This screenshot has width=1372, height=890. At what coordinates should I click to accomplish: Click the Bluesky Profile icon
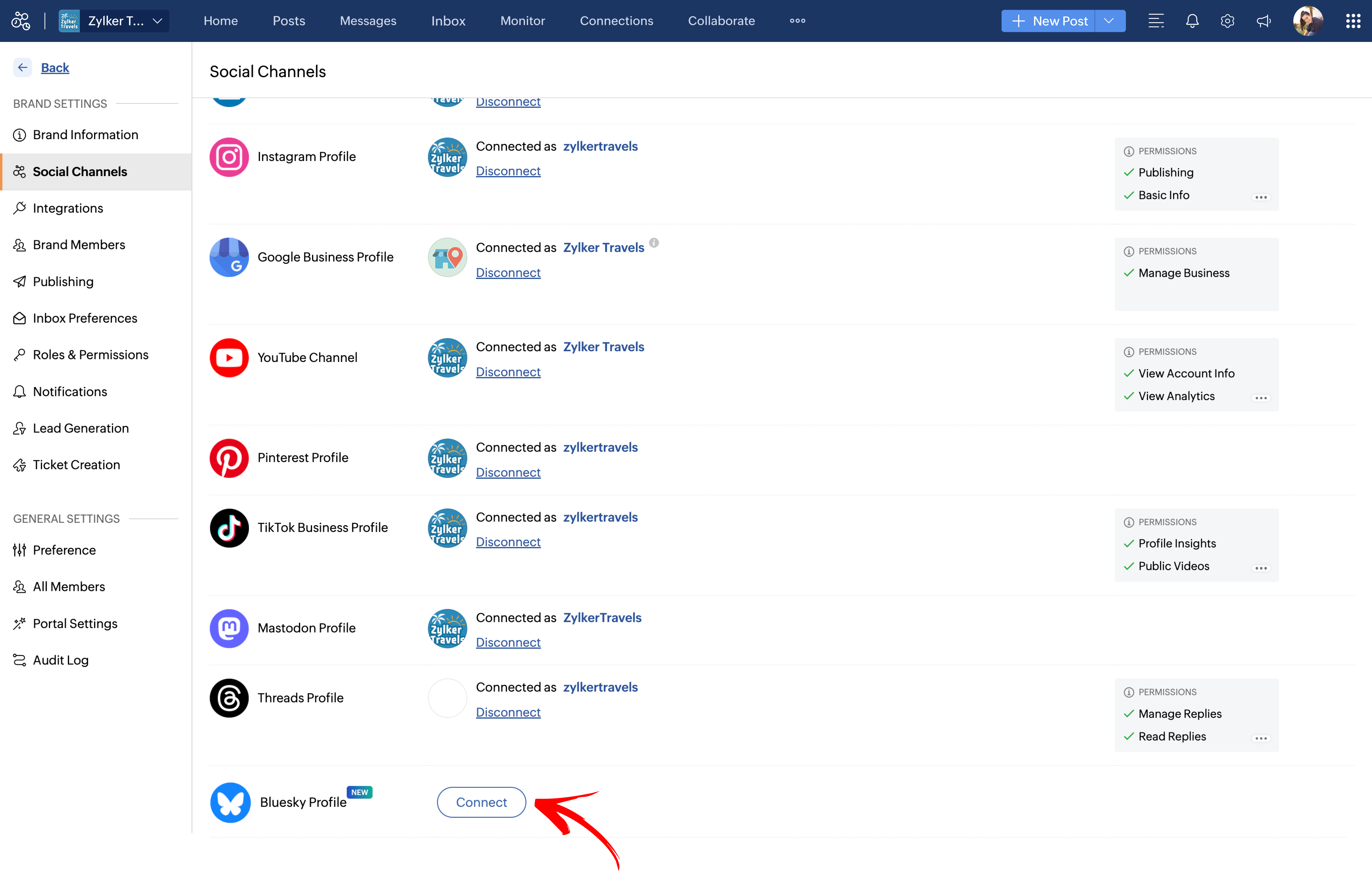tap(230, 802)
